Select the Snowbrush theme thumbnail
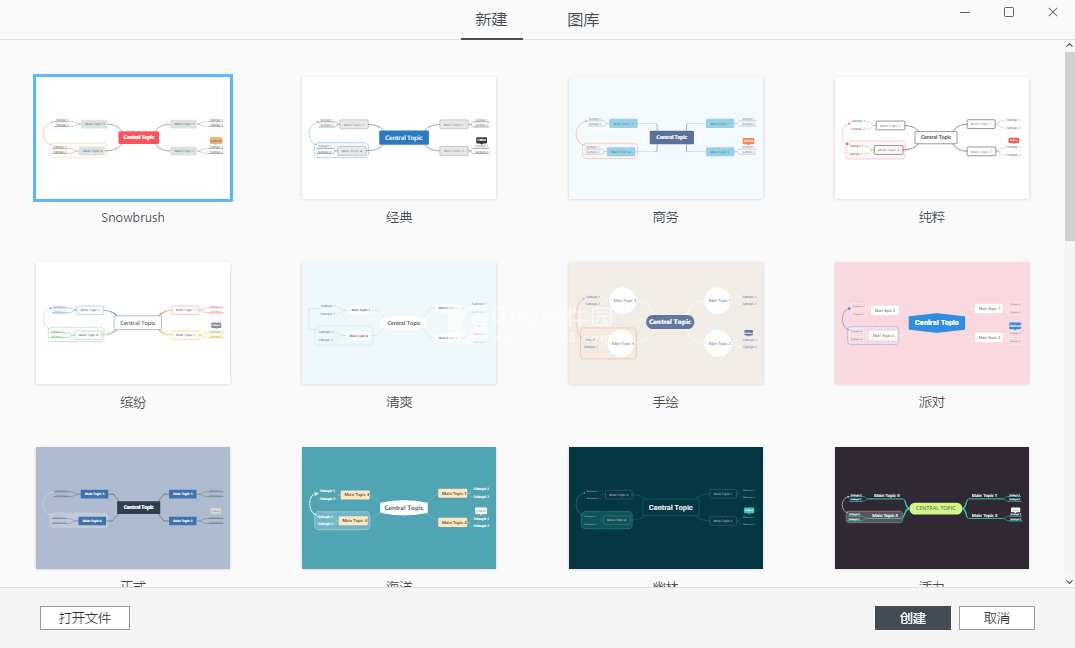Image resolution: width=1075 pixels, height=648 pixels. pos(133,138)
